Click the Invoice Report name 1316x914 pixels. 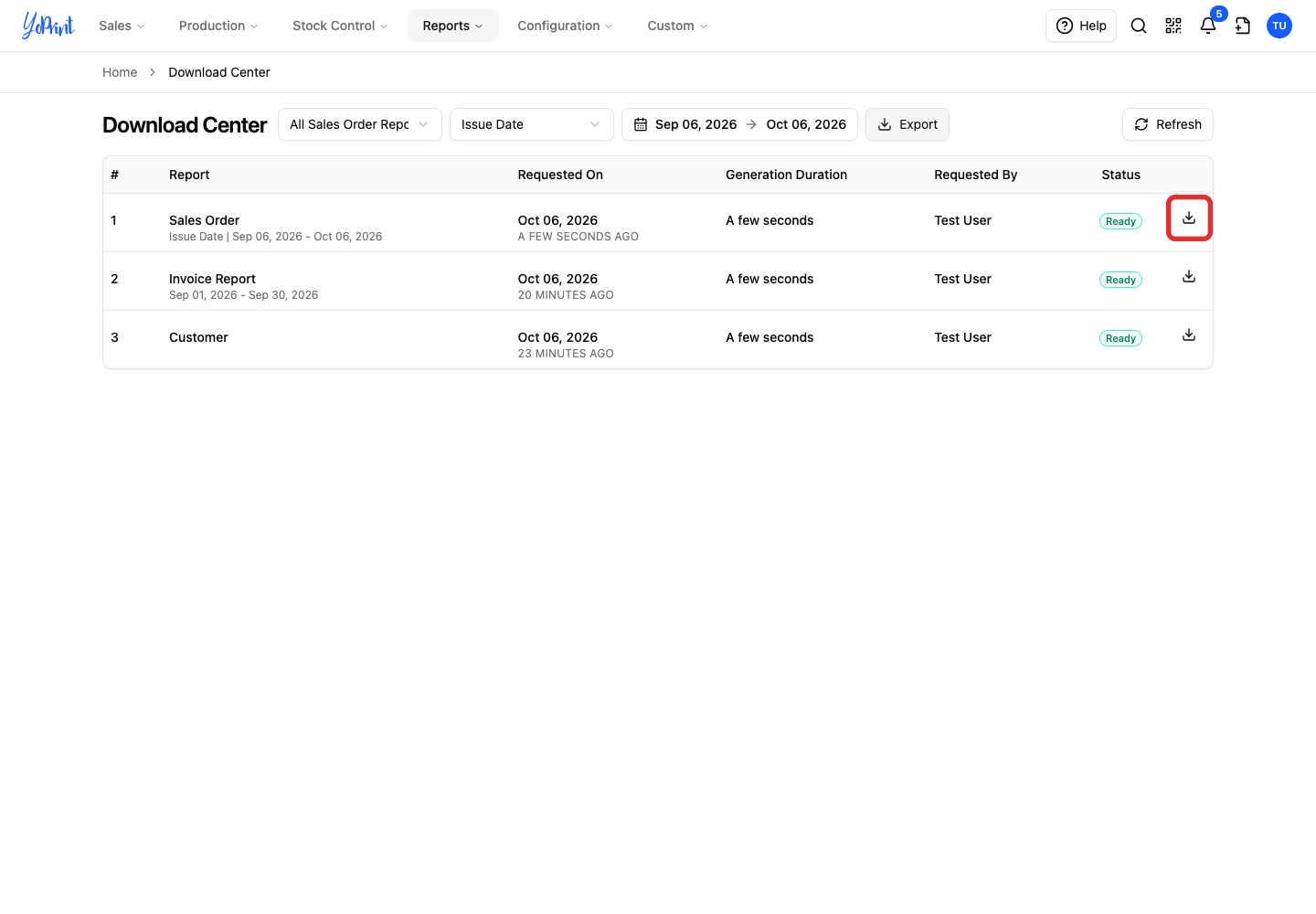(212, 279)
